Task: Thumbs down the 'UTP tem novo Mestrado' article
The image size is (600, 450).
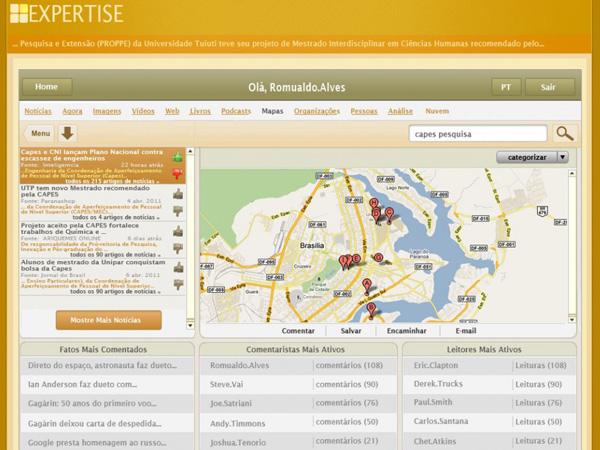Action: tap(178, 210)
